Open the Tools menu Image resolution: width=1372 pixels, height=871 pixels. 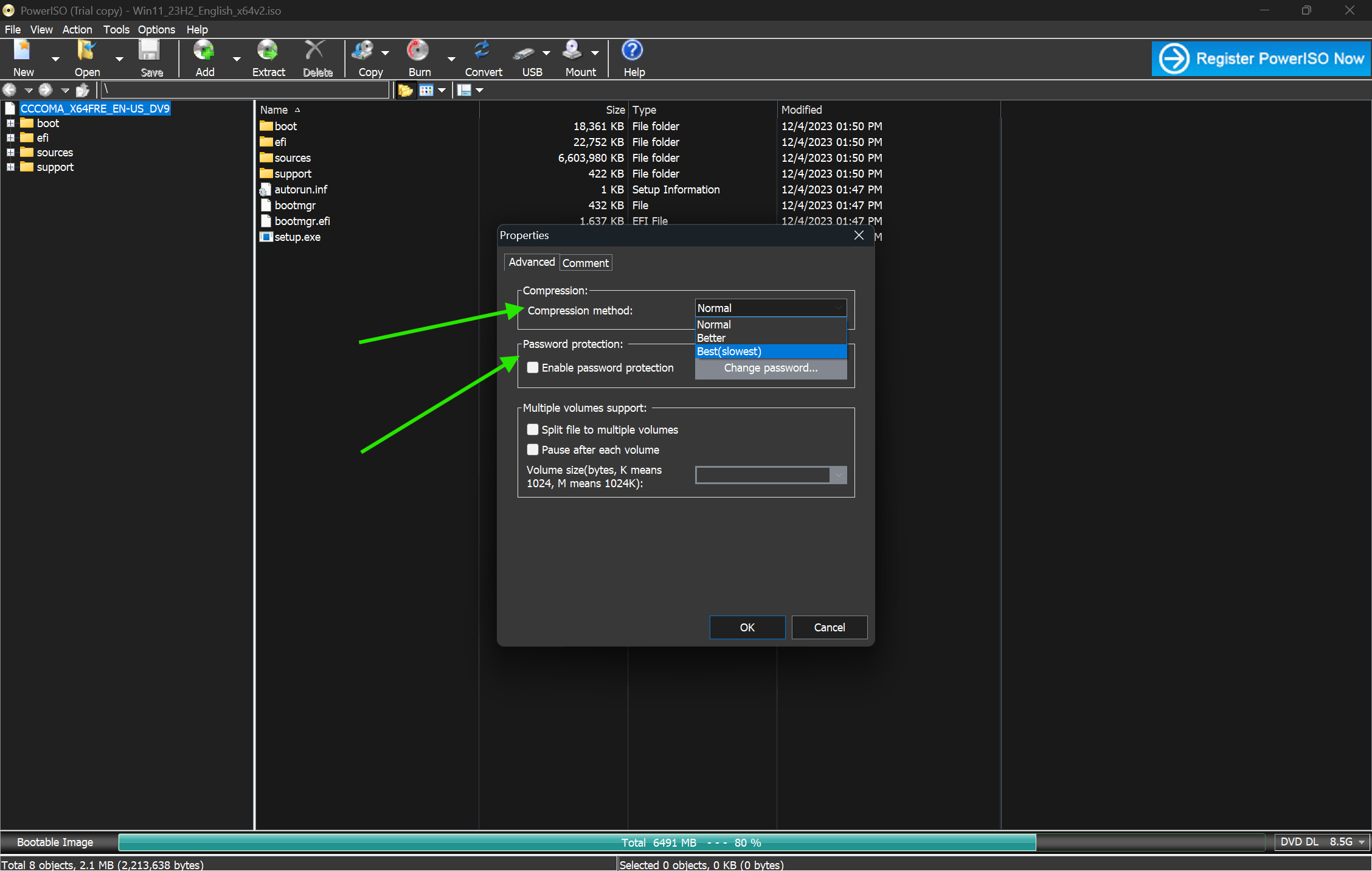pos(116,29)
